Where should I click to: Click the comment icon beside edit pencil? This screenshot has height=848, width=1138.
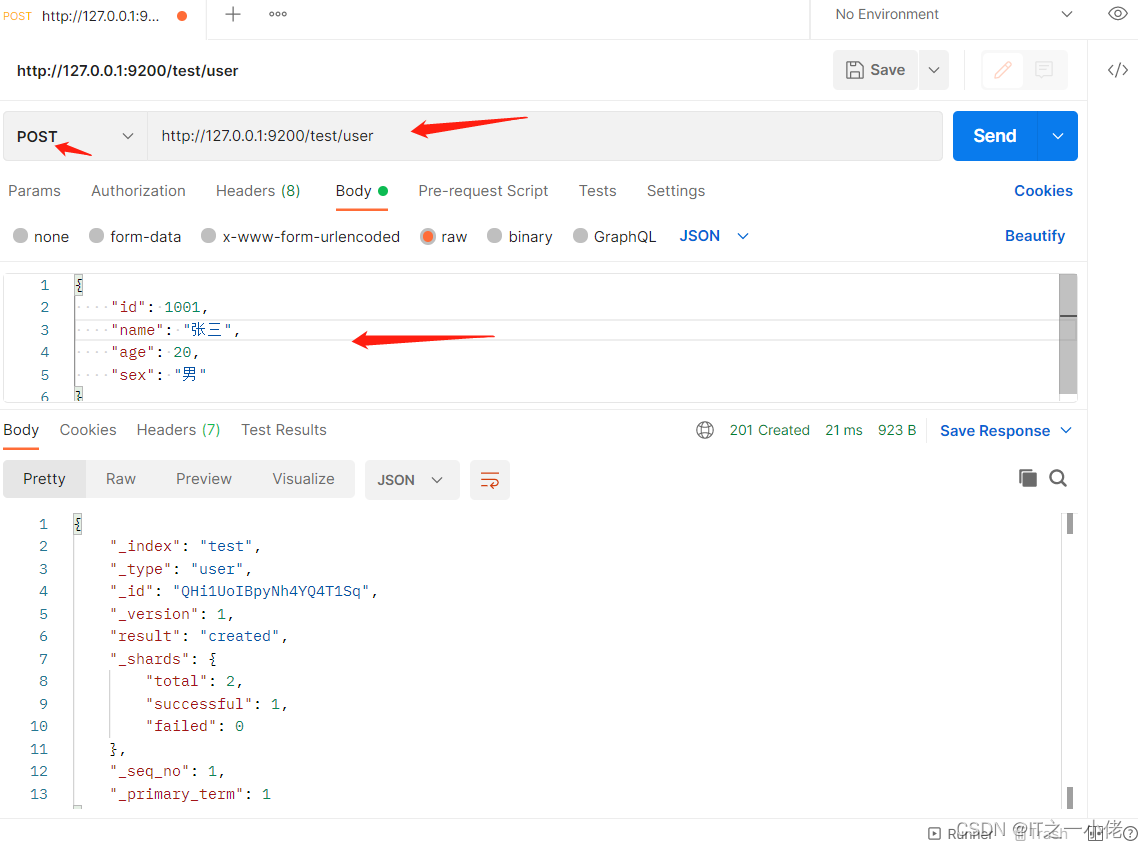(1044, 70)
